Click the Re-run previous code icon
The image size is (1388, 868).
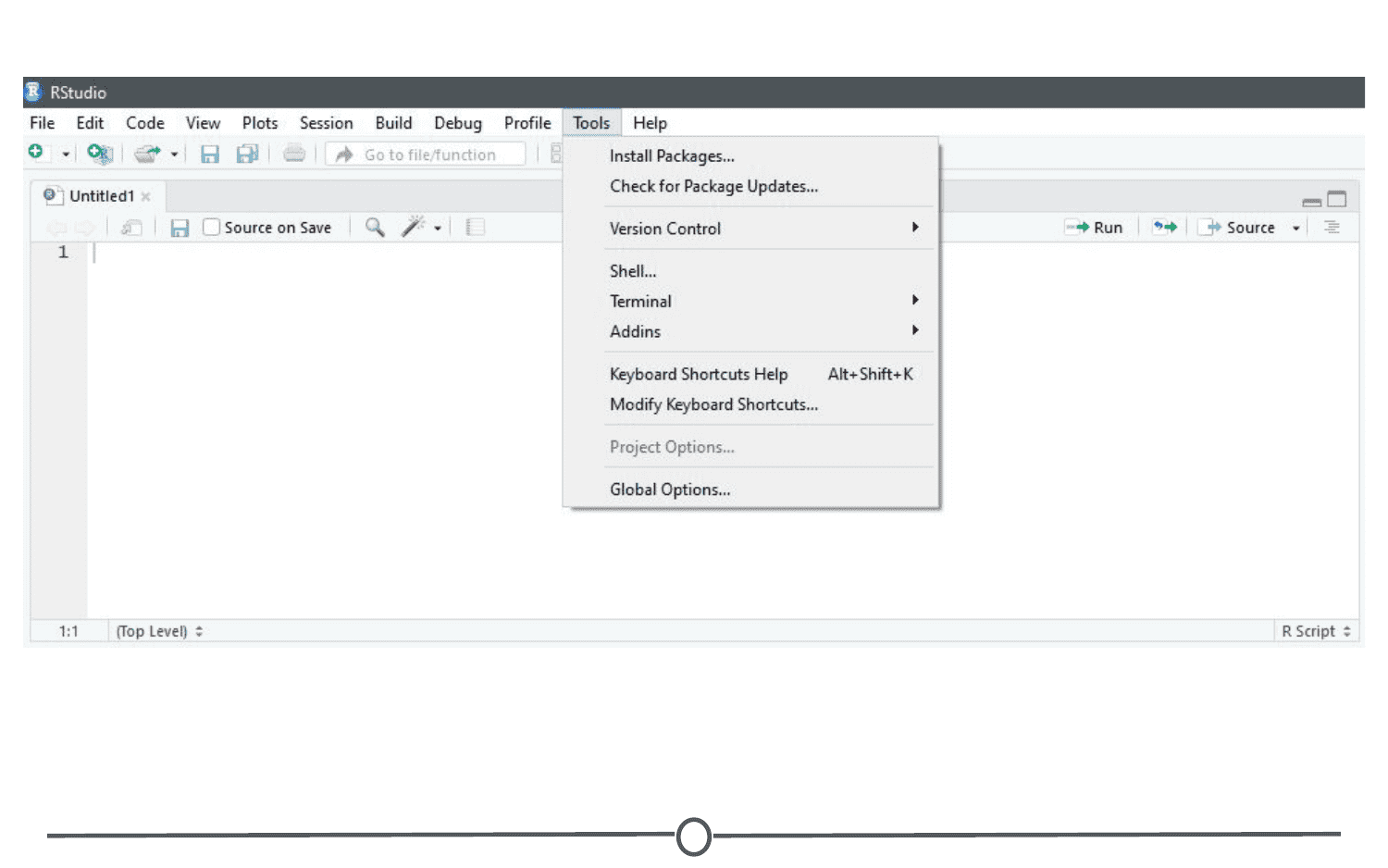click(1165, 227)
